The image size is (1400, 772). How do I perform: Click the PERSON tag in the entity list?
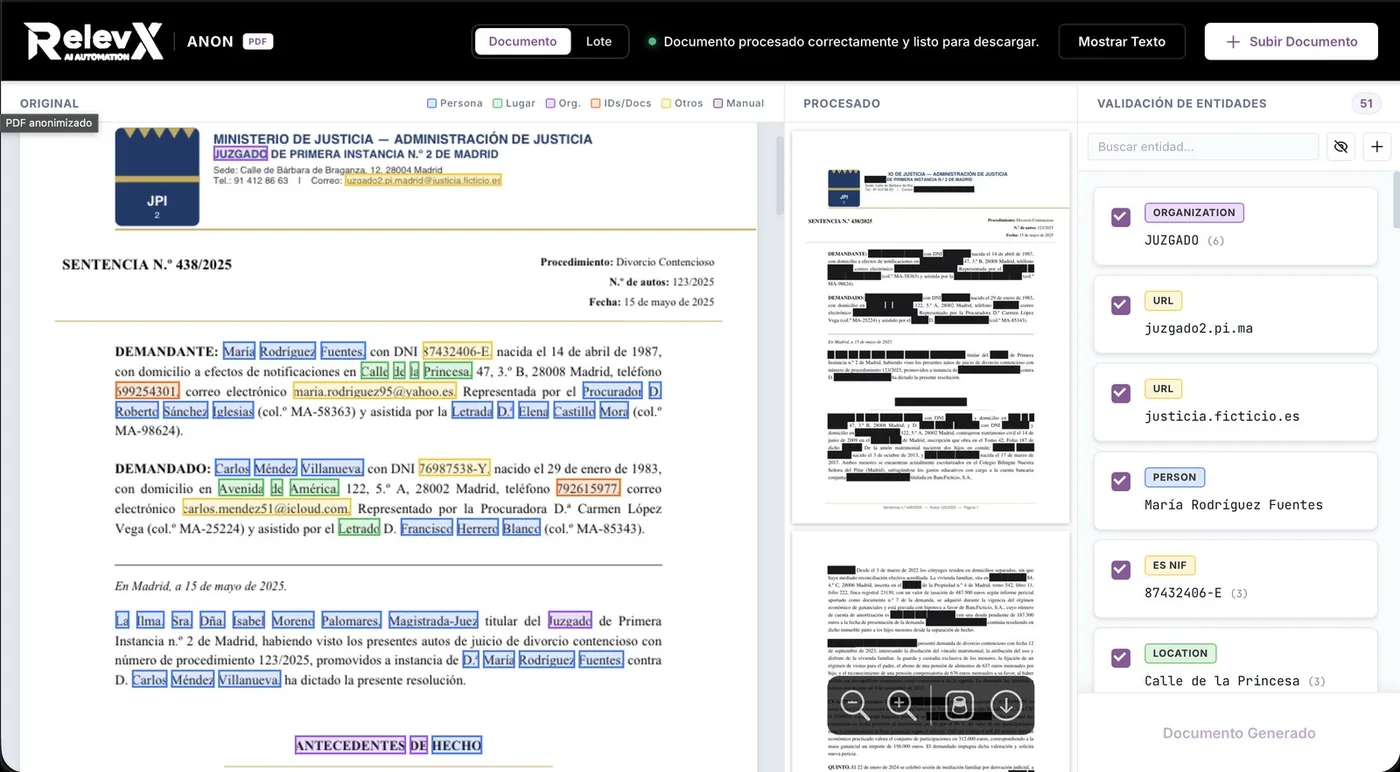click(1174, 477)
